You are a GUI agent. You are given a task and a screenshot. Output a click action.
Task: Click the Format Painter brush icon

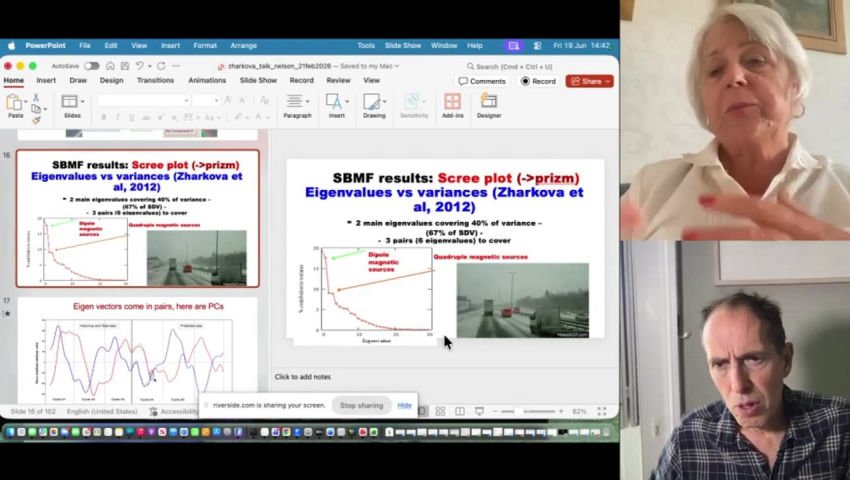pyautogui.click(x=36, y=120)
